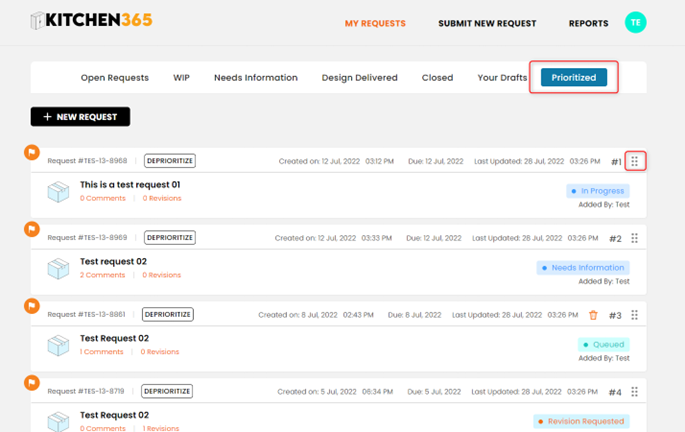View 1 Revisions on request #TES-13-8719

(161, 429)
